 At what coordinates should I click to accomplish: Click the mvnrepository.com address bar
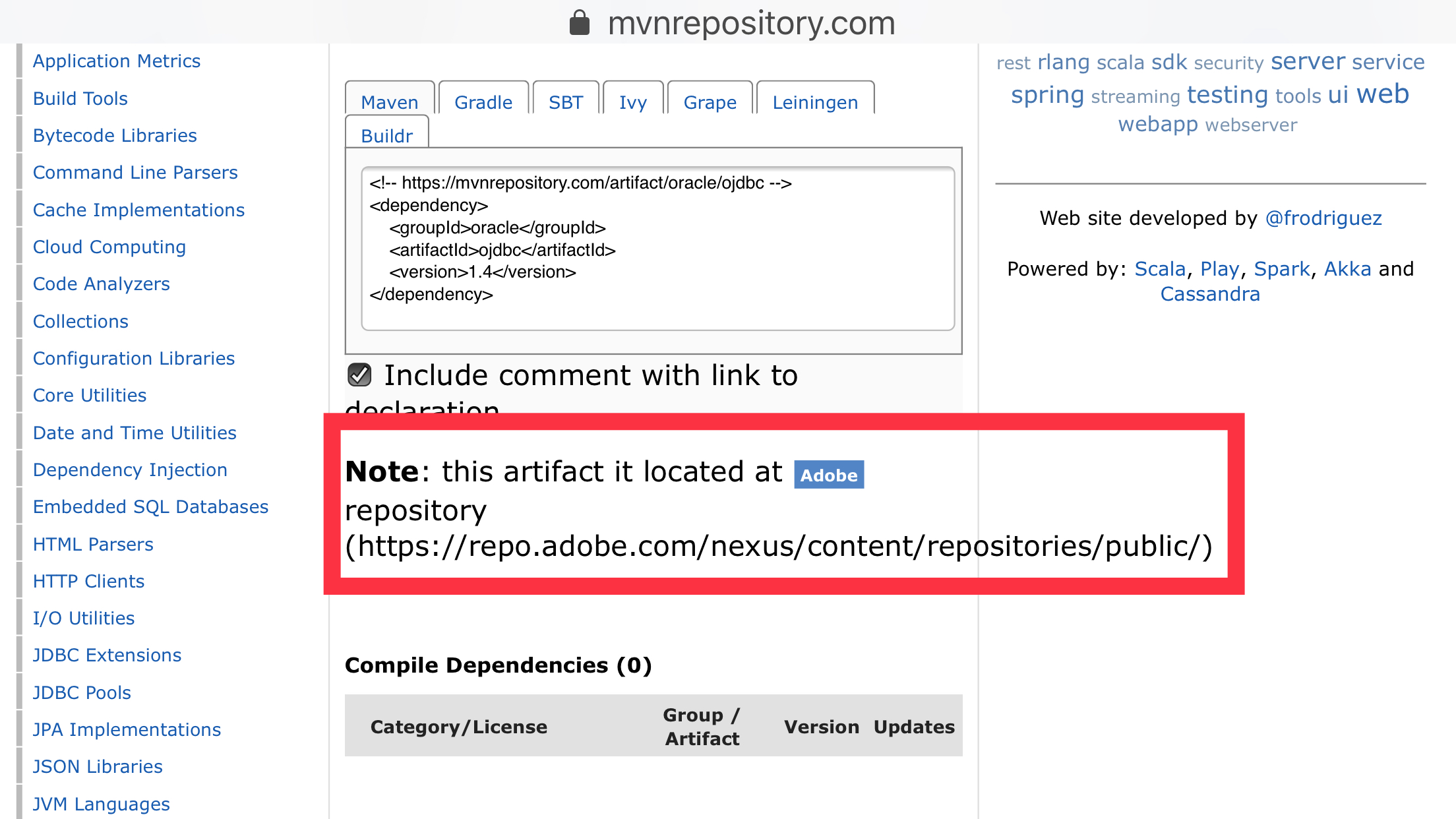tap(750, 23)
